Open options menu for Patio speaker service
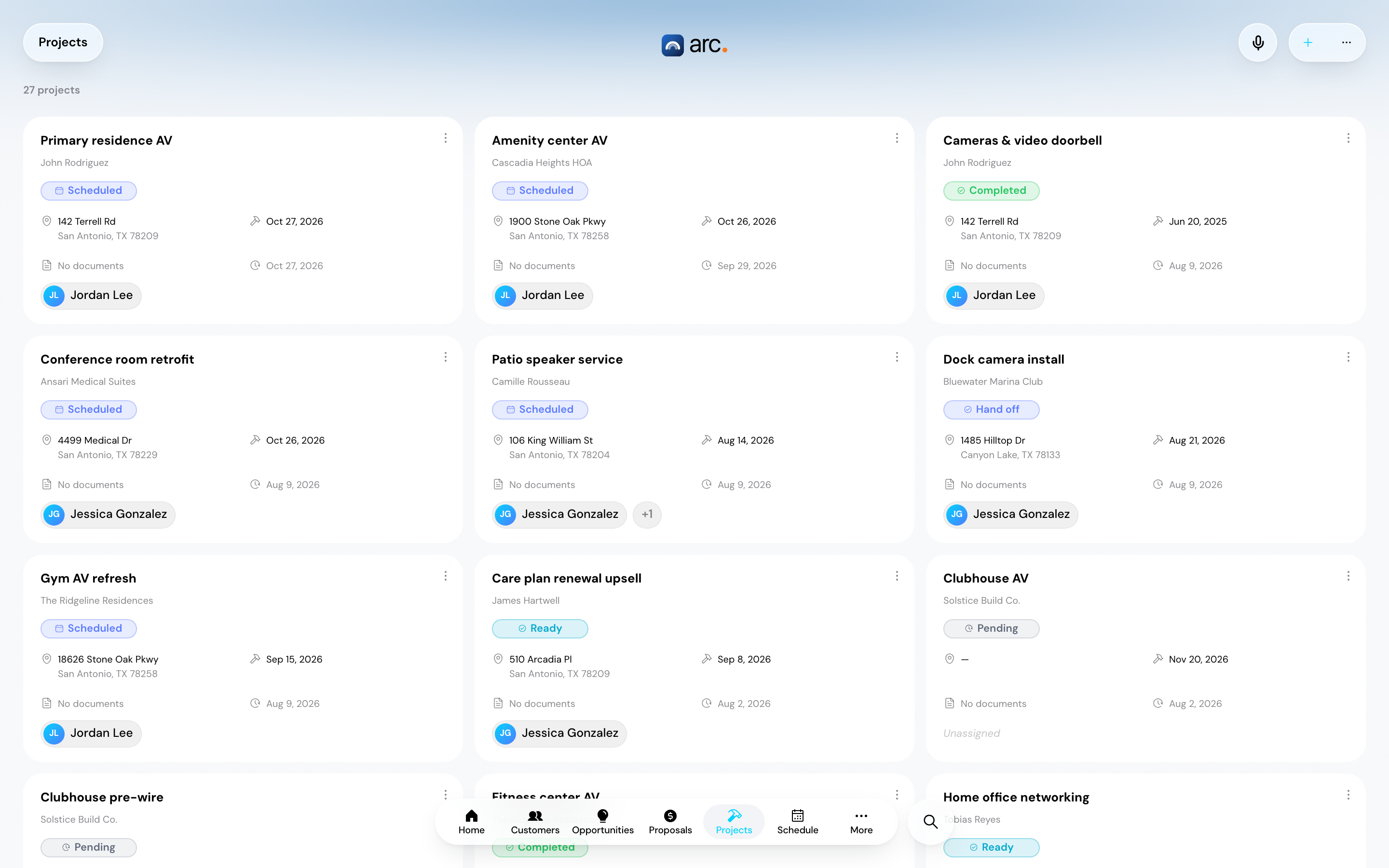The width and height of the screenshot is (1389, 868). [897, 357]
